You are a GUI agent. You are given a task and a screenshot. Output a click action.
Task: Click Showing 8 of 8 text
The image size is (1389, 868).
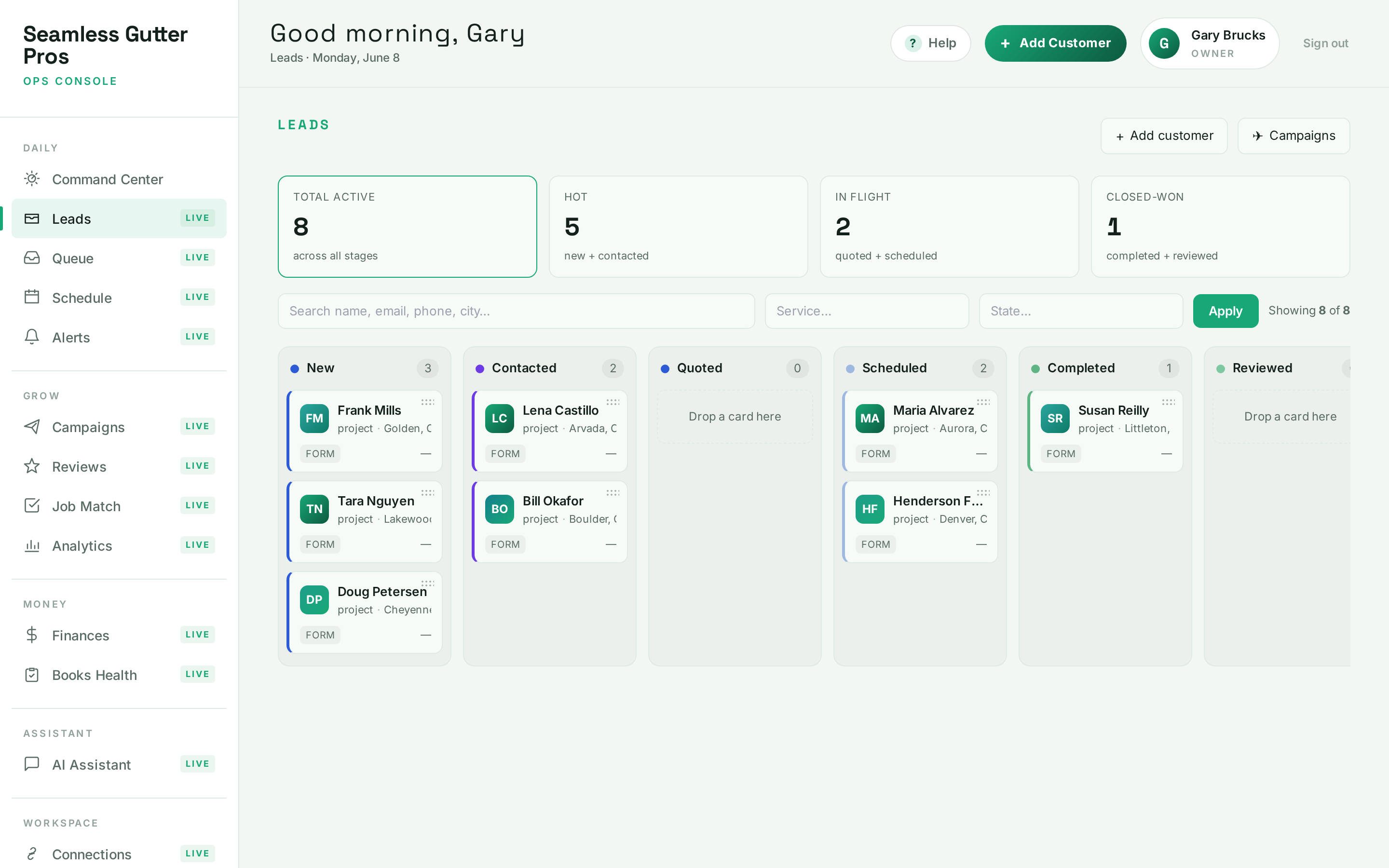1308,311
